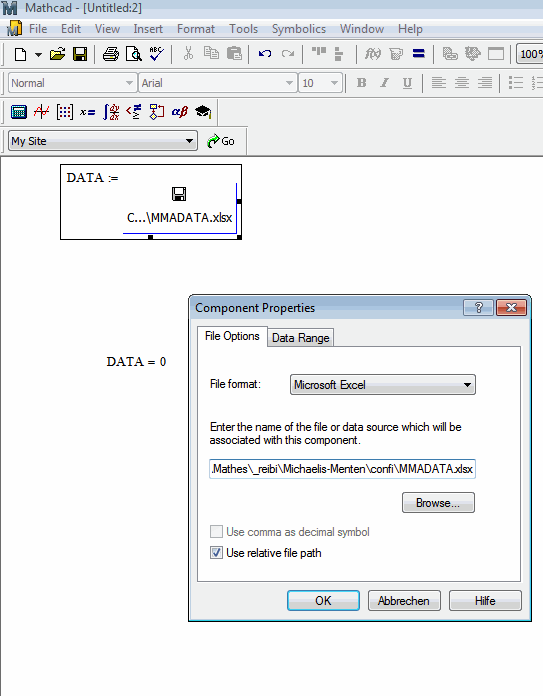The image size is (543, 696).
Task: Open the Symbolics menu
Action: [x=299, y=29]
